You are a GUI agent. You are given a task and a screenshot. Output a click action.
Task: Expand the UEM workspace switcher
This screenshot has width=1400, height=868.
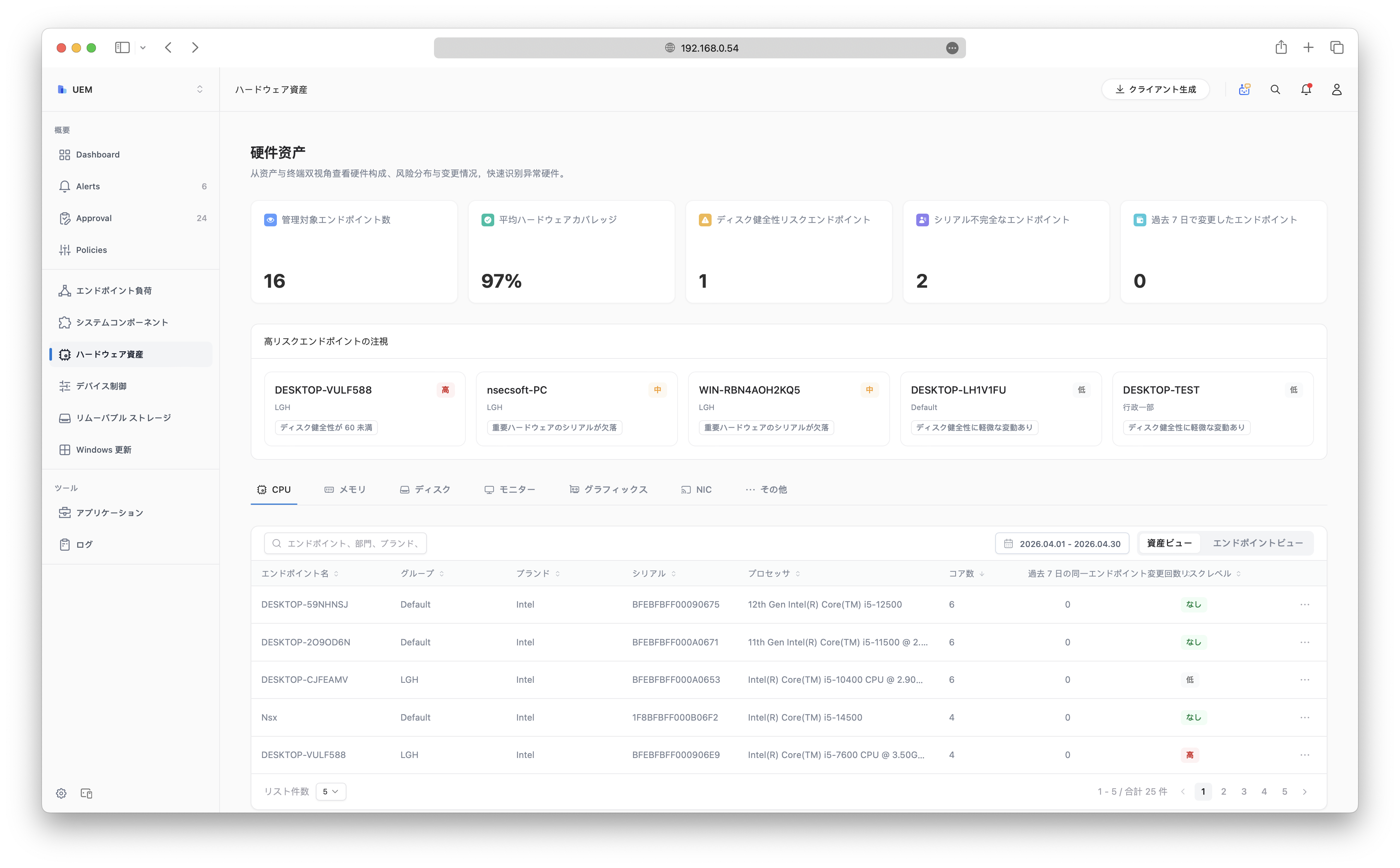199,89
